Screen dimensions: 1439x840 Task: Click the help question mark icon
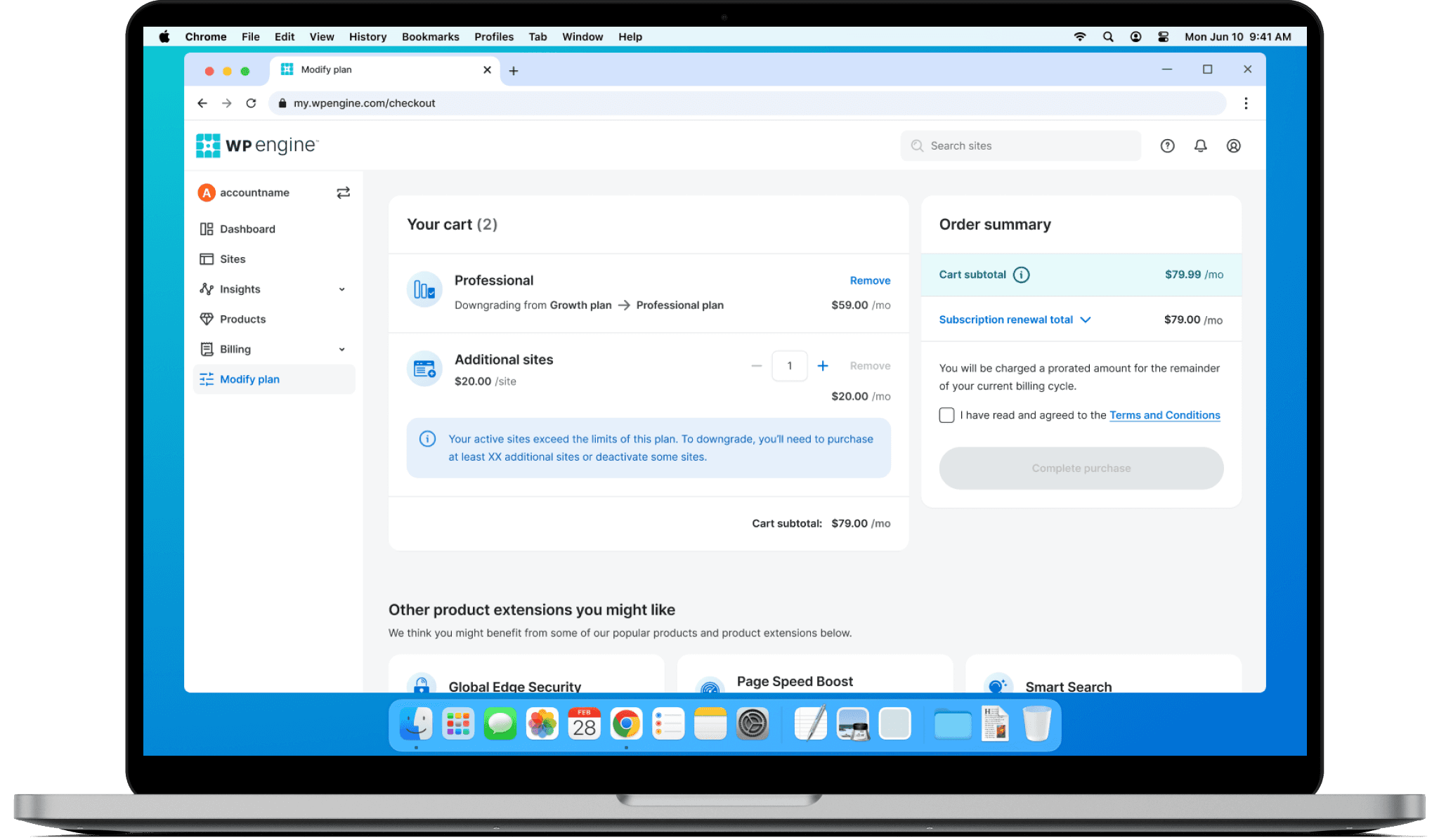pos(1167,145)
